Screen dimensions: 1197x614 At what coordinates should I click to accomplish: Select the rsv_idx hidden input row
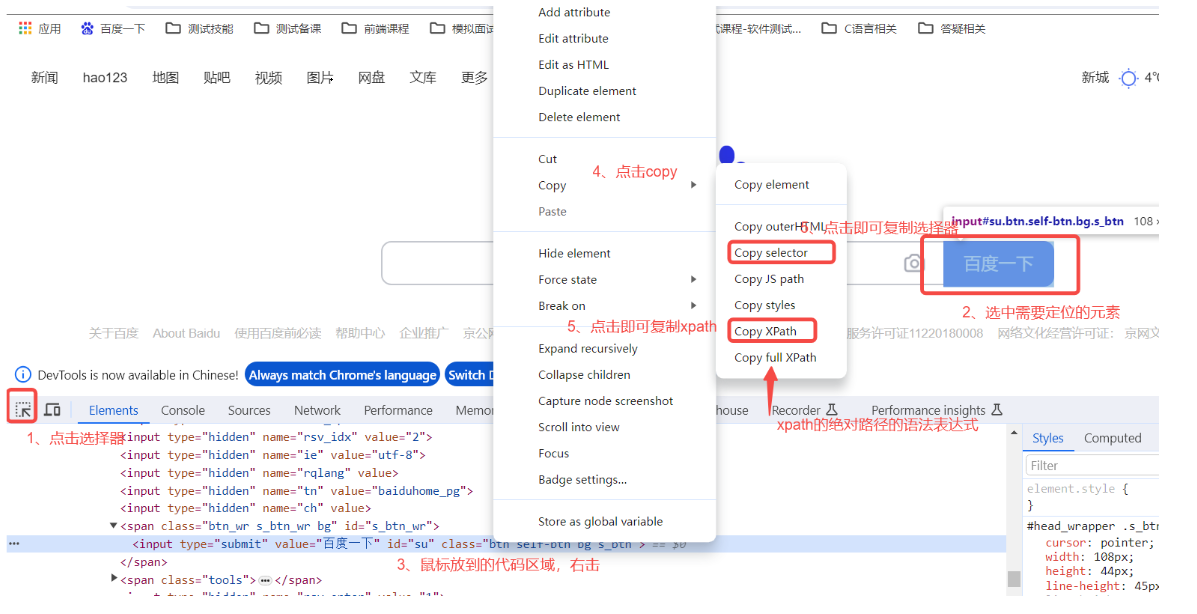[x=276, y=438]
